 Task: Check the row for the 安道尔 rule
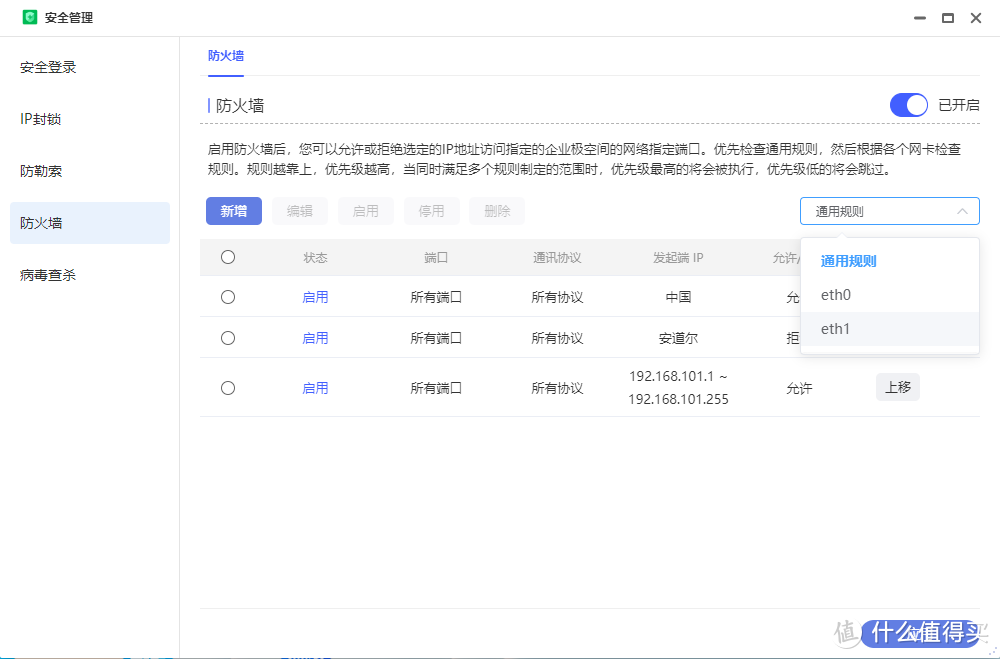(x=228, y=337)
